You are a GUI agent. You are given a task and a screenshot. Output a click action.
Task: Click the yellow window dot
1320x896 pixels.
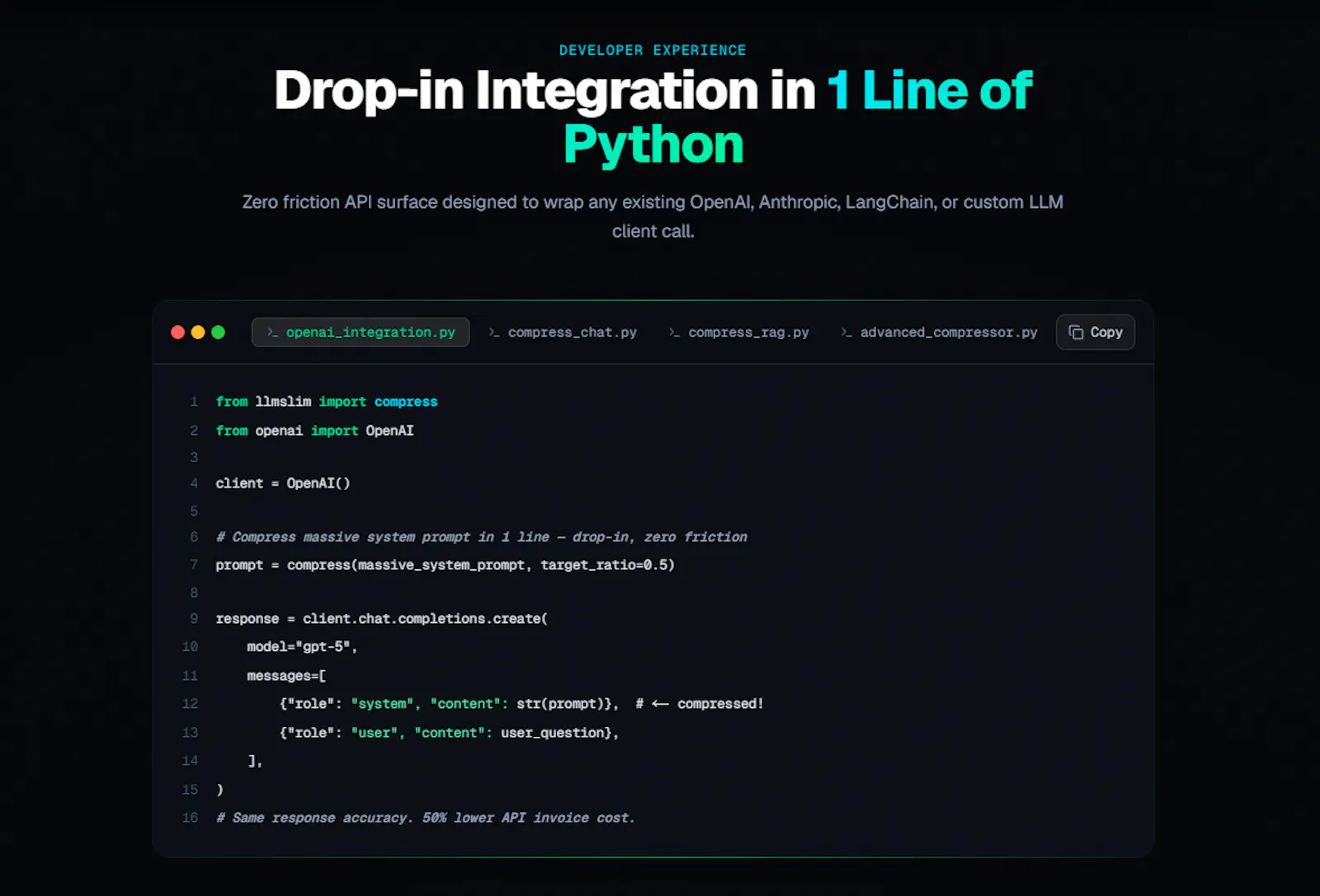198,332
